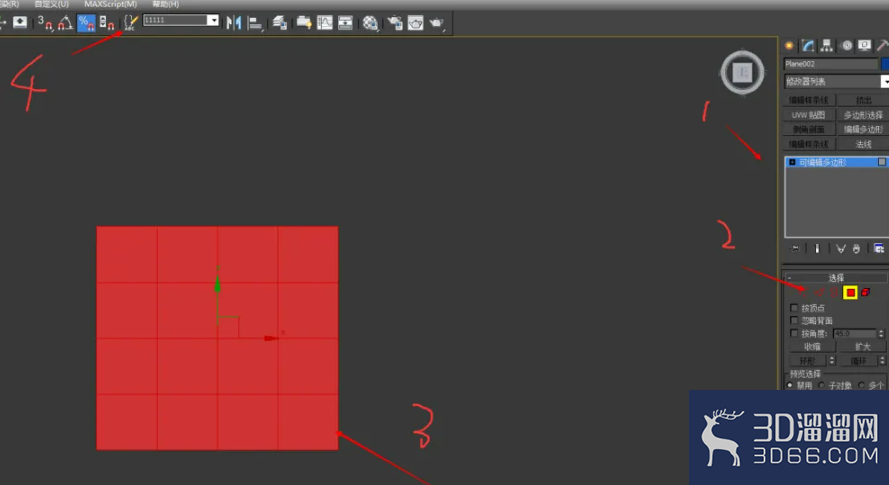The image size is (889, 485).
Task: Click the object name field Plane002
Action: click(831, 64)
